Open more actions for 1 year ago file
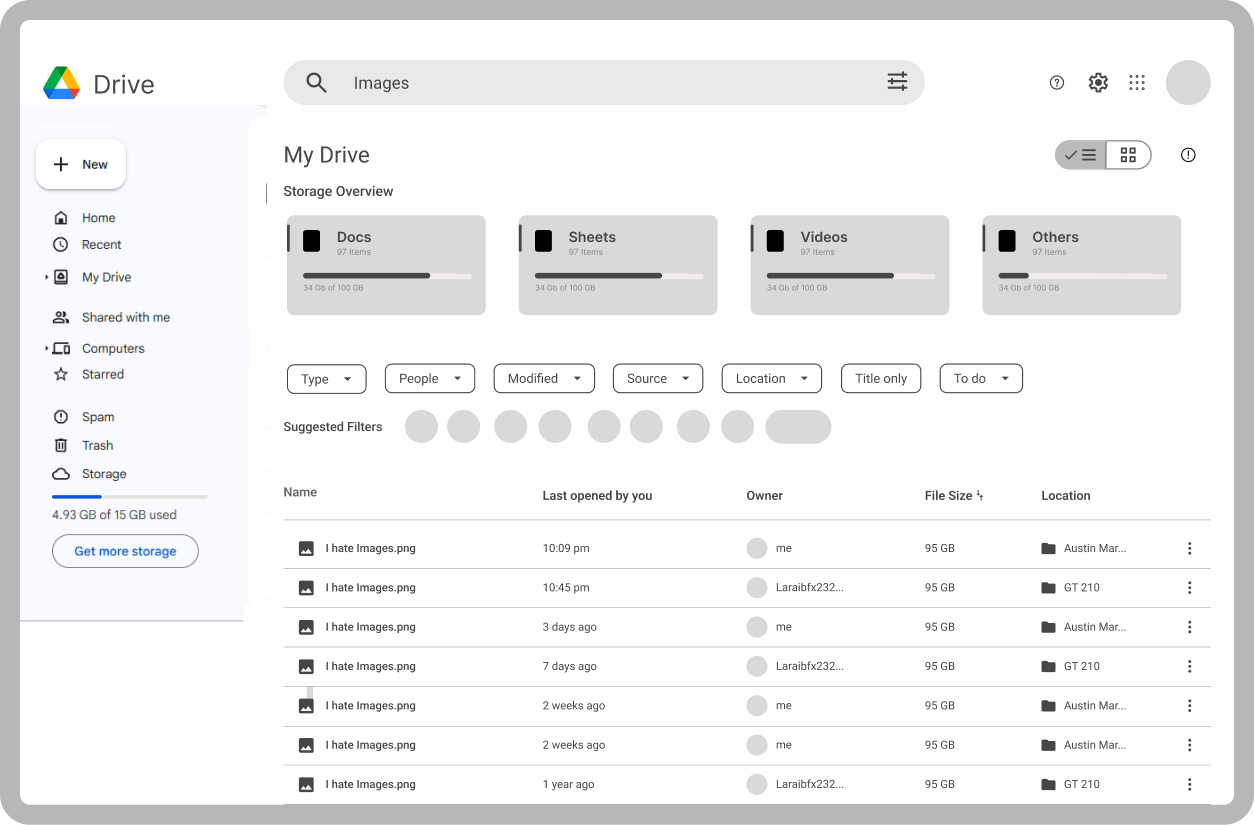The height and width of the screenshot is (825, 1254). pyautogui.click(x=1189, y=784)
